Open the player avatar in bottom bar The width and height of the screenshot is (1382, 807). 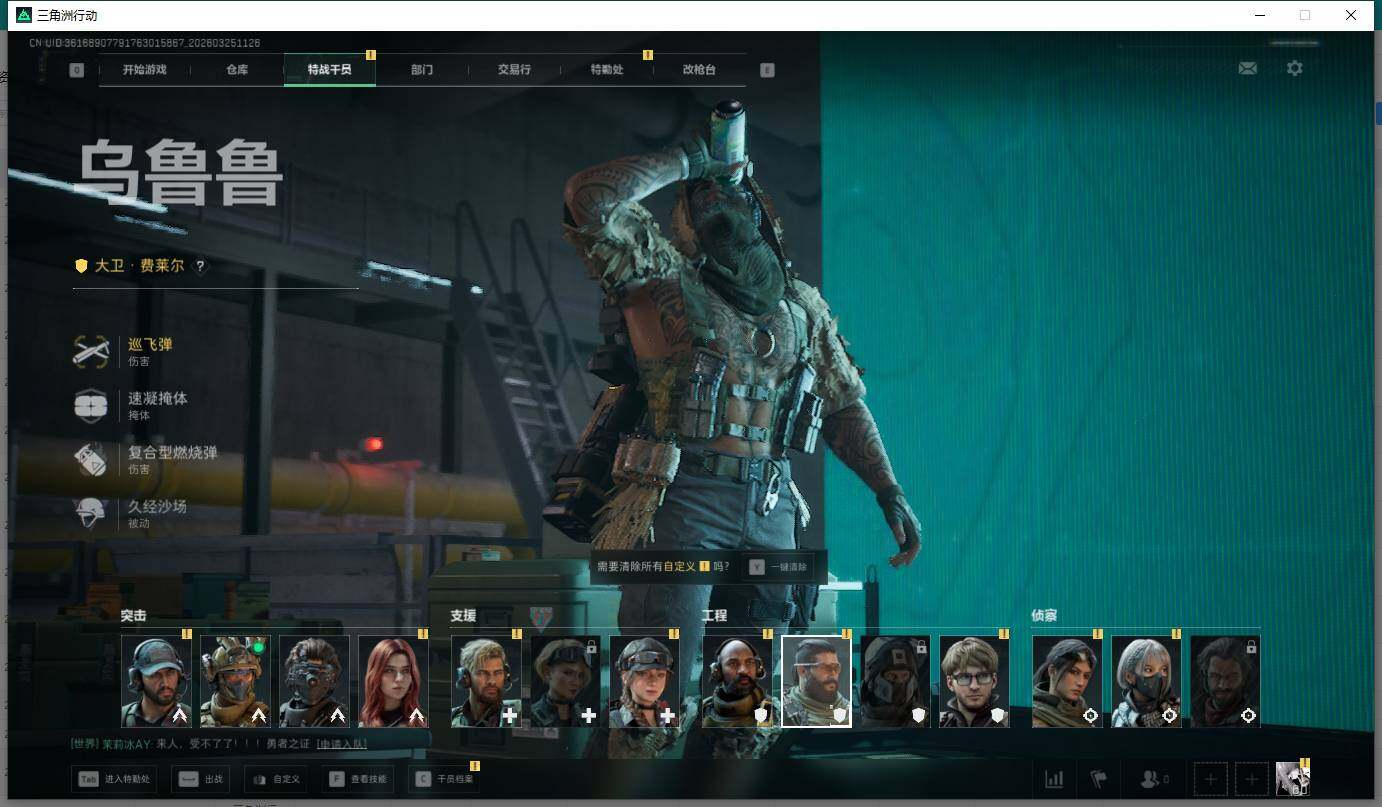(x=1293, y=779)
